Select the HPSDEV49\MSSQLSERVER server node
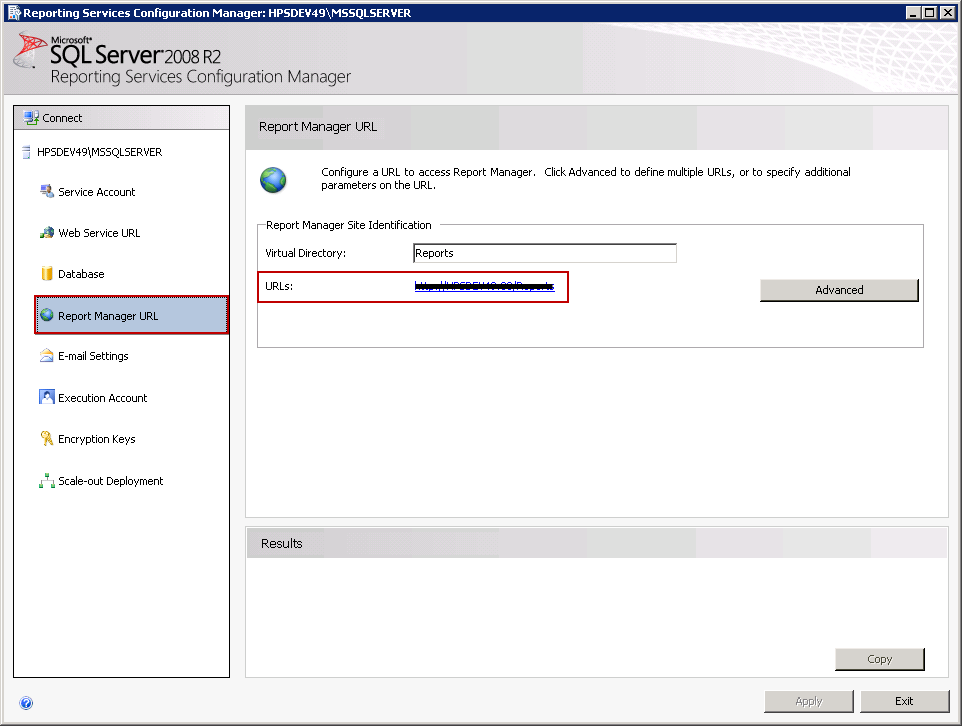Viewport: 962px width, 726px height. 99,152
